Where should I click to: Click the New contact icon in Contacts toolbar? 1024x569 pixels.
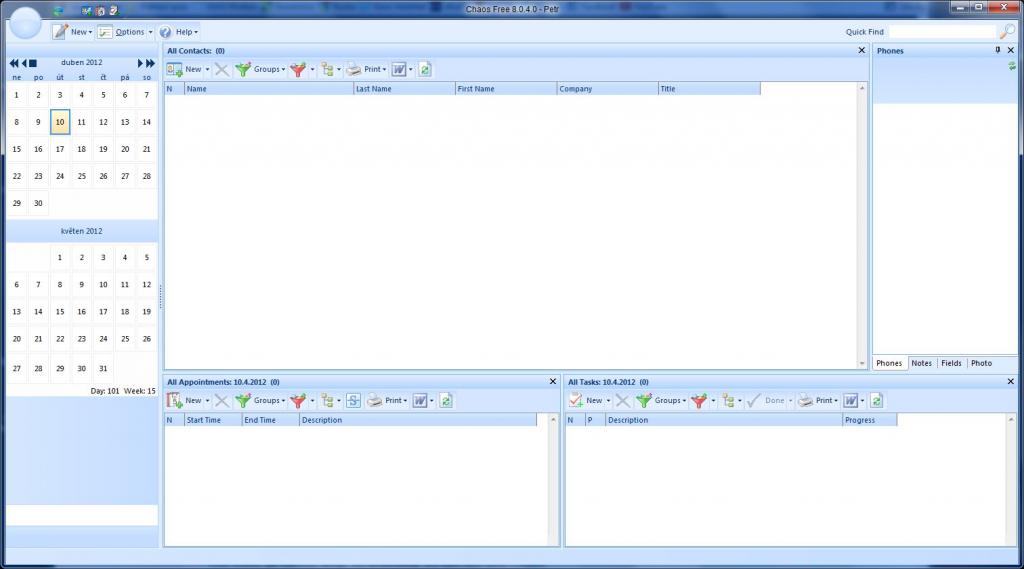(x=174, y=69)
